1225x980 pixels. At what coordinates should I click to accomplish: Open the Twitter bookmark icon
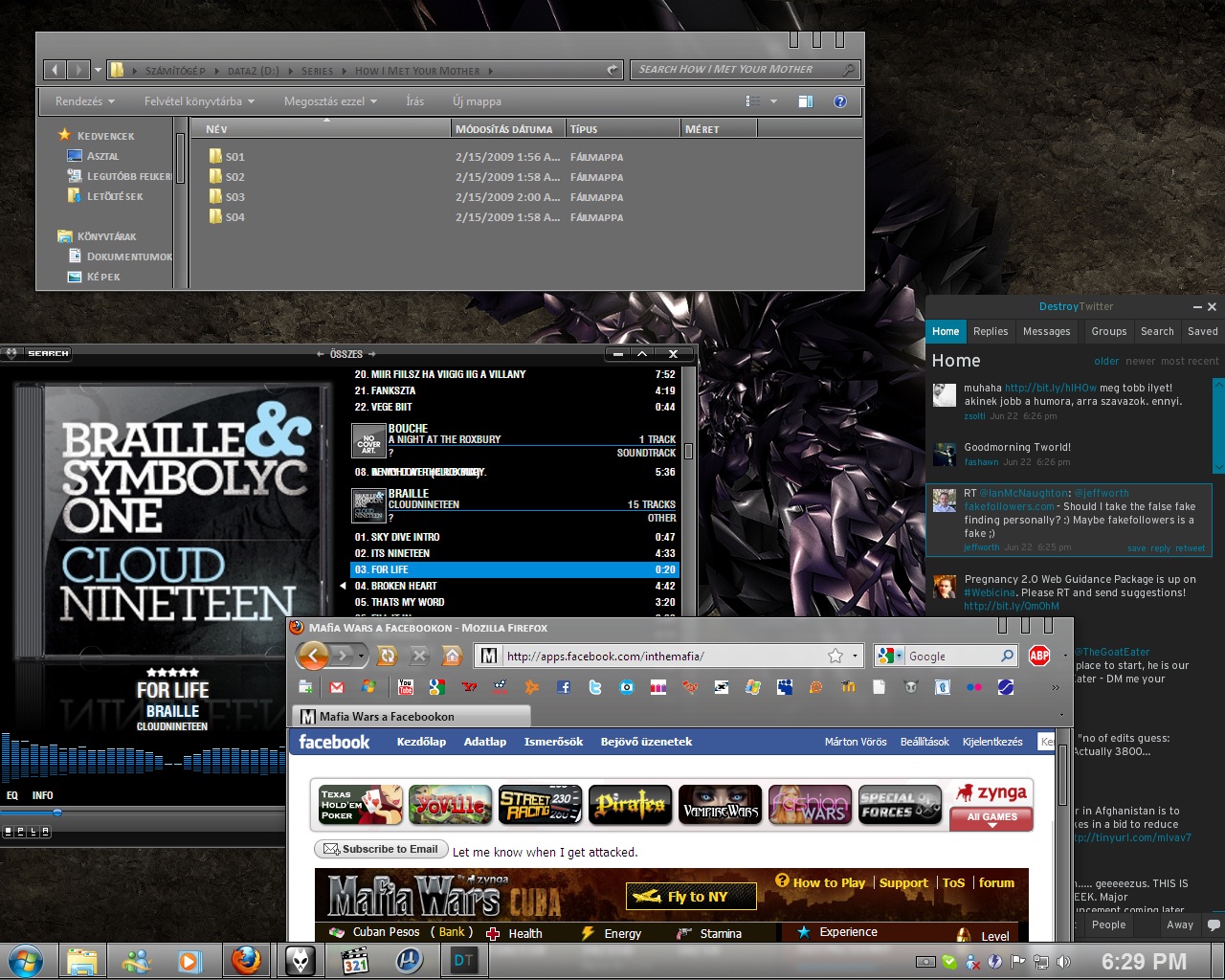point(594,687)
